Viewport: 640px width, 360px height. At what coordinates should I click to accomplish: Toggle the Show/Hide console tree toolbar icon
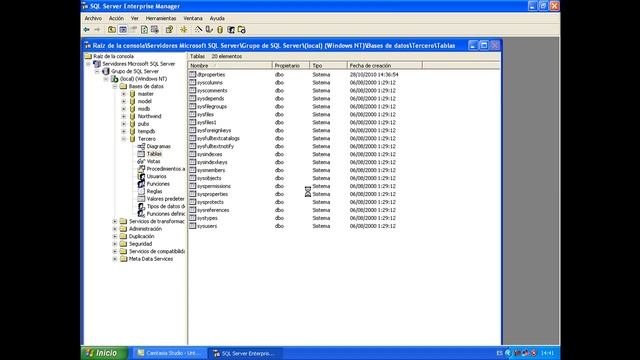coord(123,30)
